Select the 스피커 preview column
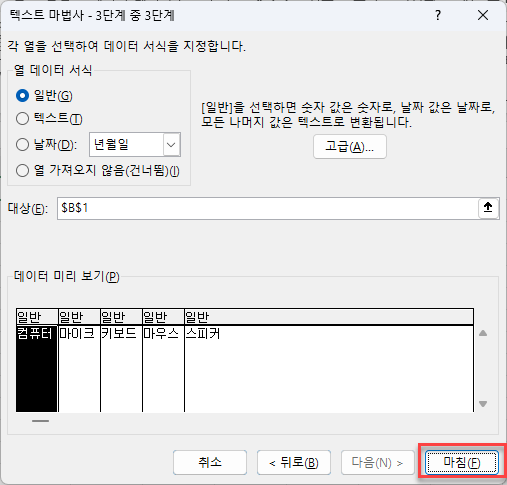Image resolution: width=507 pixels, height=485 pixels. 329,368
